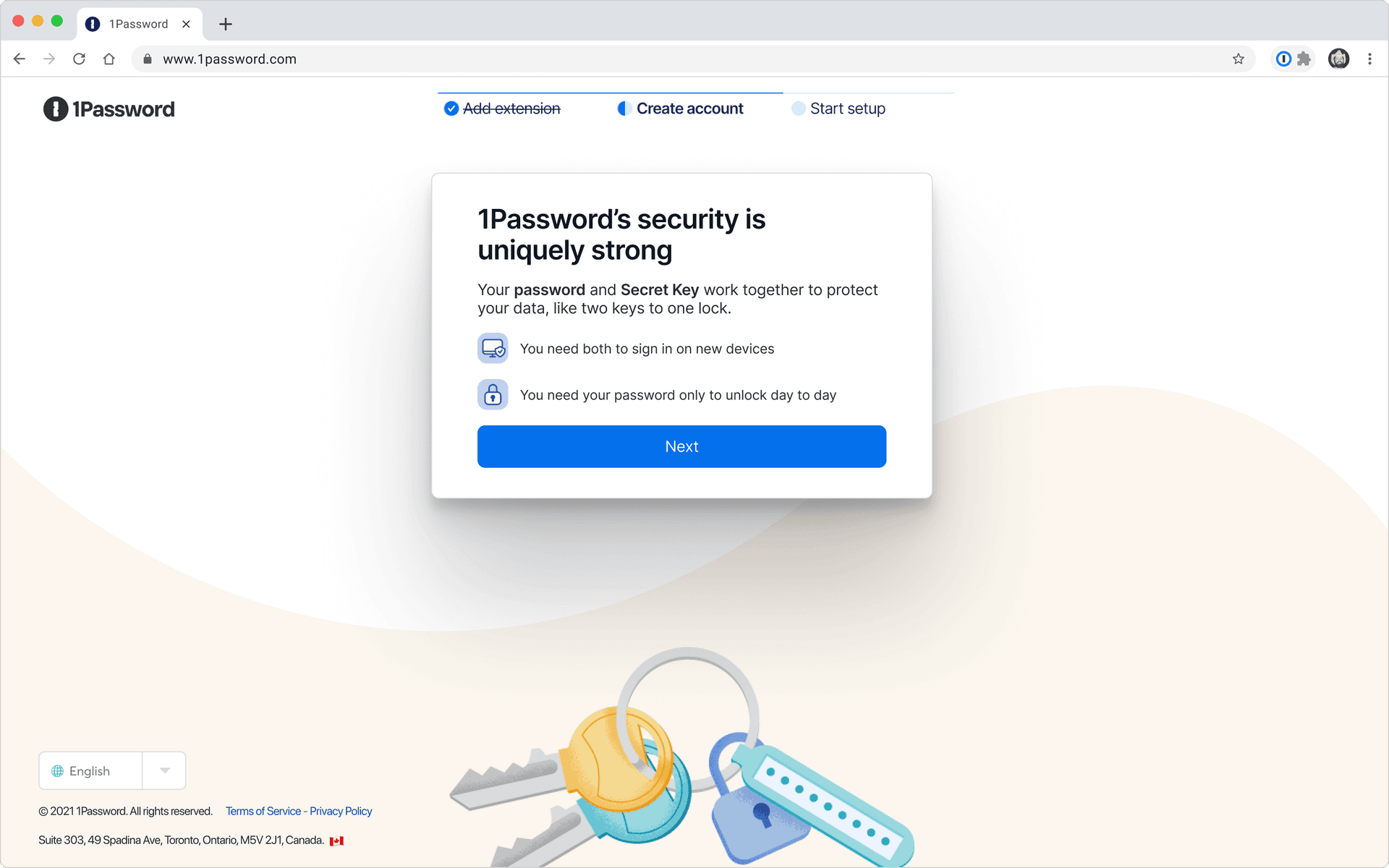Open the browser Extensions puzzle icon
The height and width of the screenshot is (868, 1389).
pyautogui.click(x=1304, y=59)
